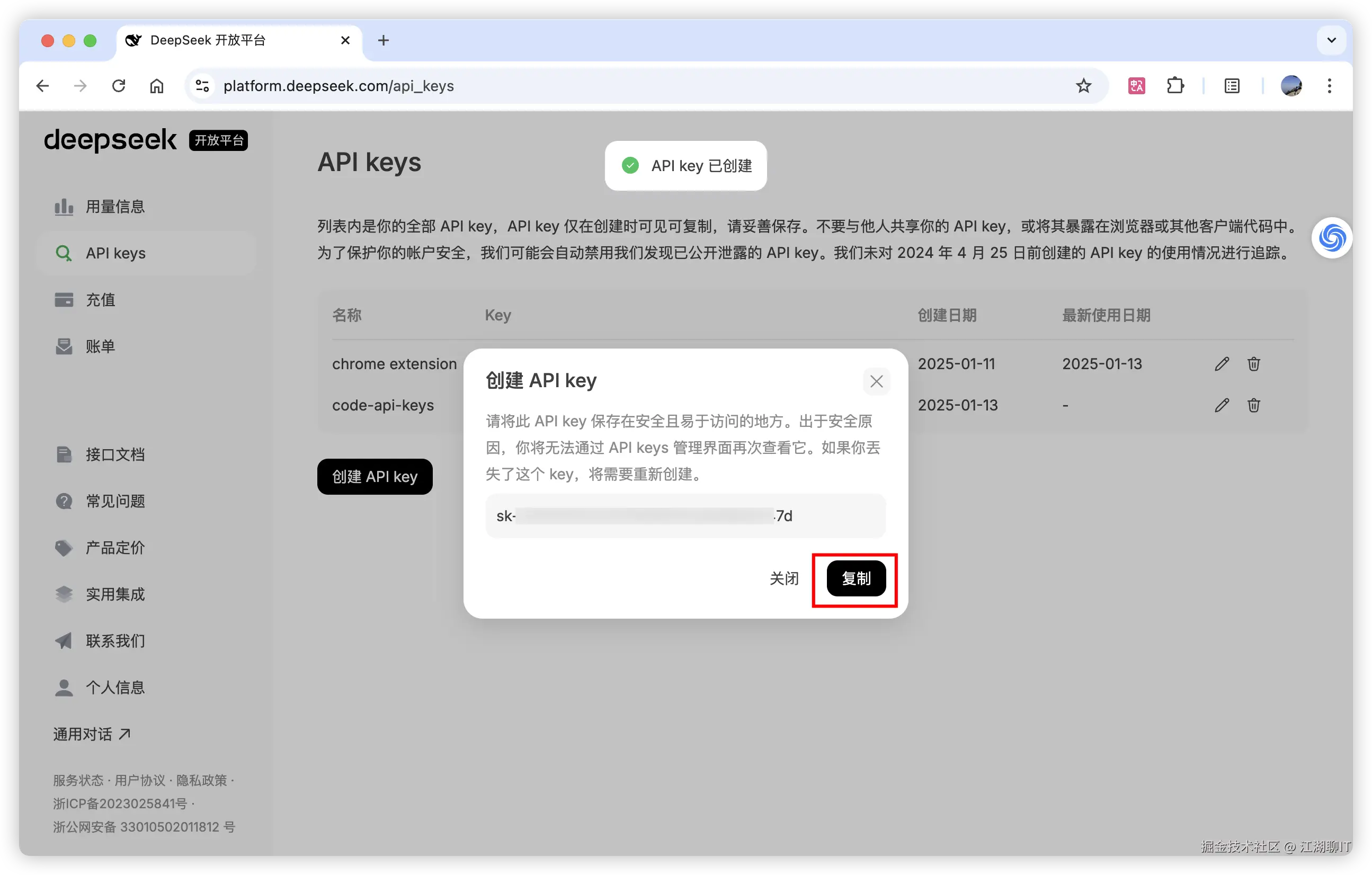Open a new browser tab
Screen dimensions: 1372x875
pos(383,40)
